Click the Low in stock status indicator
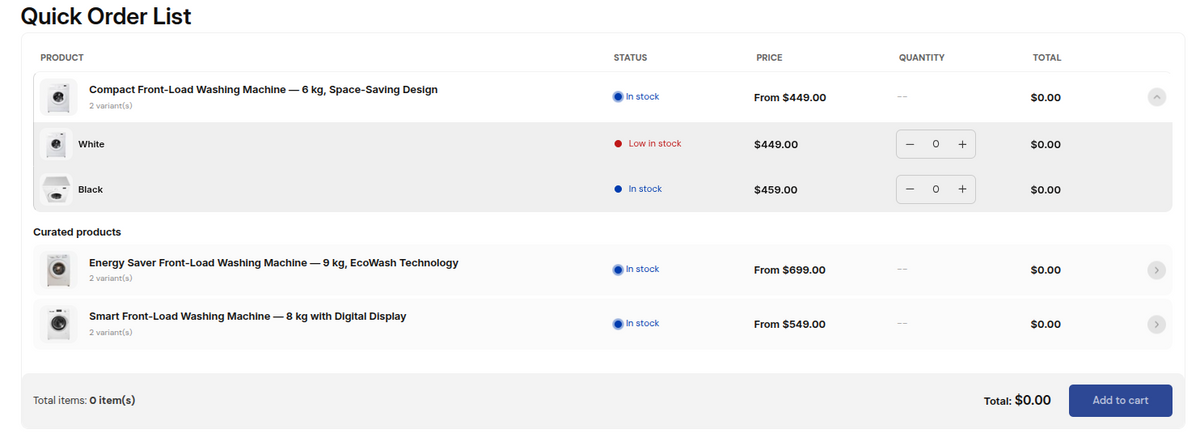The height and width of the screenshot is (442, 1200). tap(647, 143)
